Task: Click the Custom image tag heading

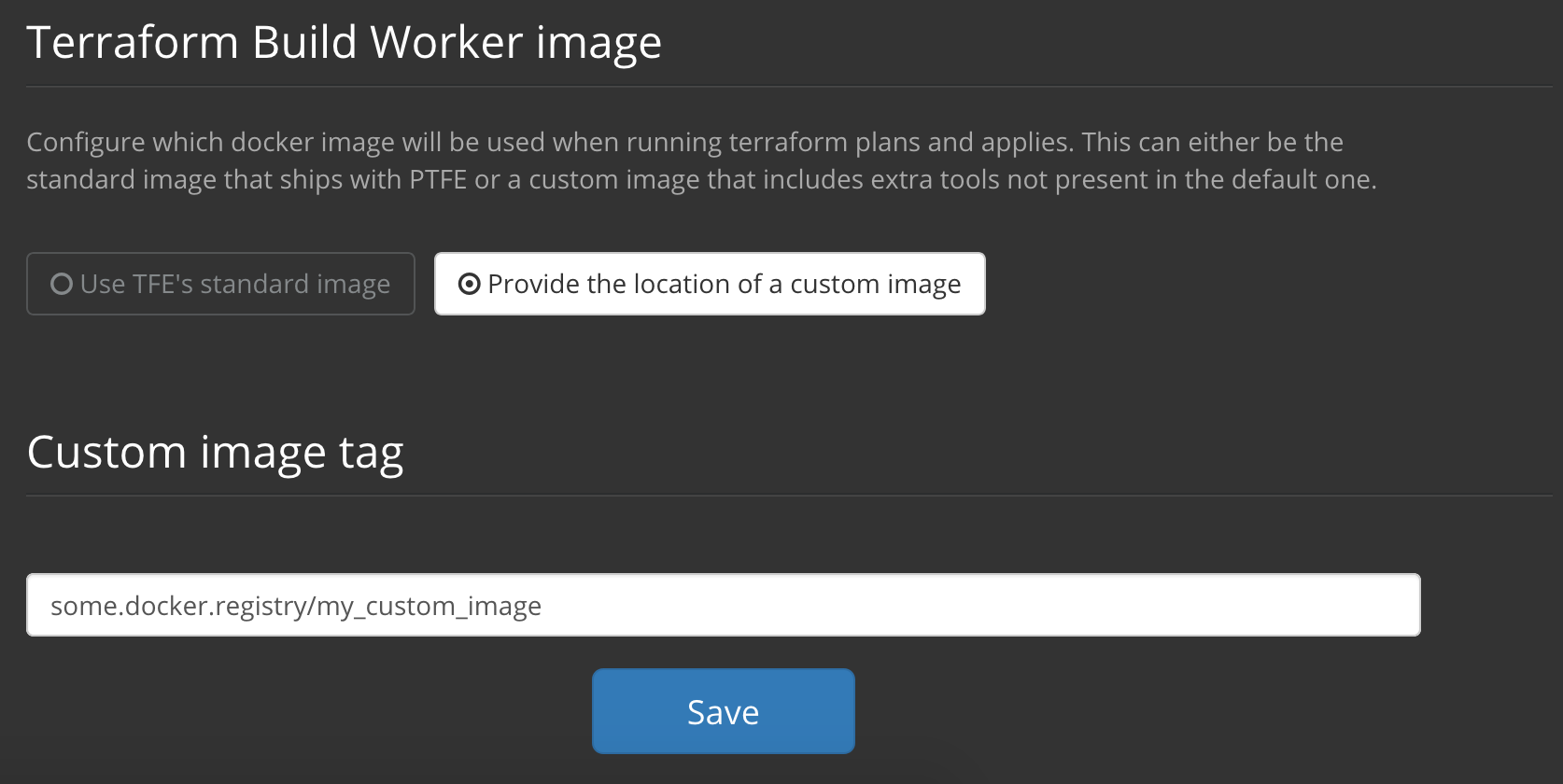Action: point(216,453)
